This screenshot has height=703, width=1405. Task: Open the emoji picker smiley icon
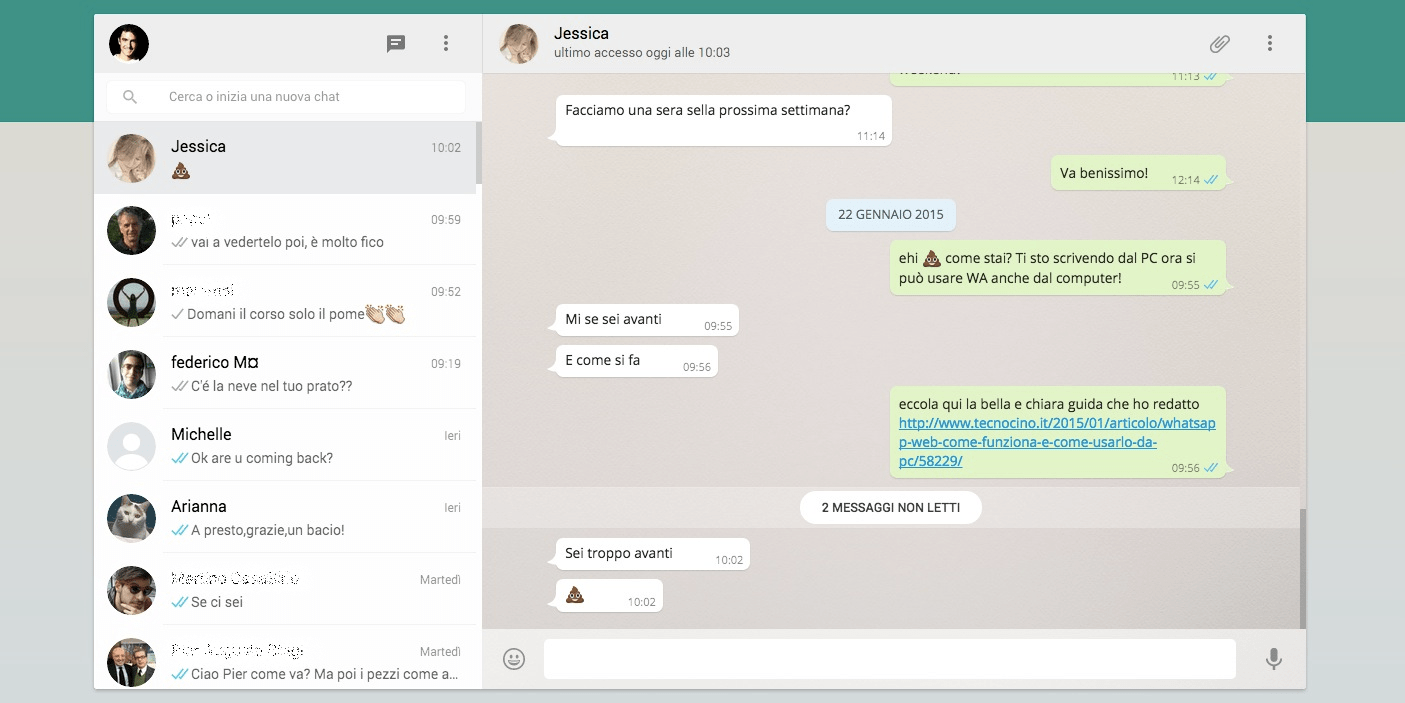tap(514, 659)
